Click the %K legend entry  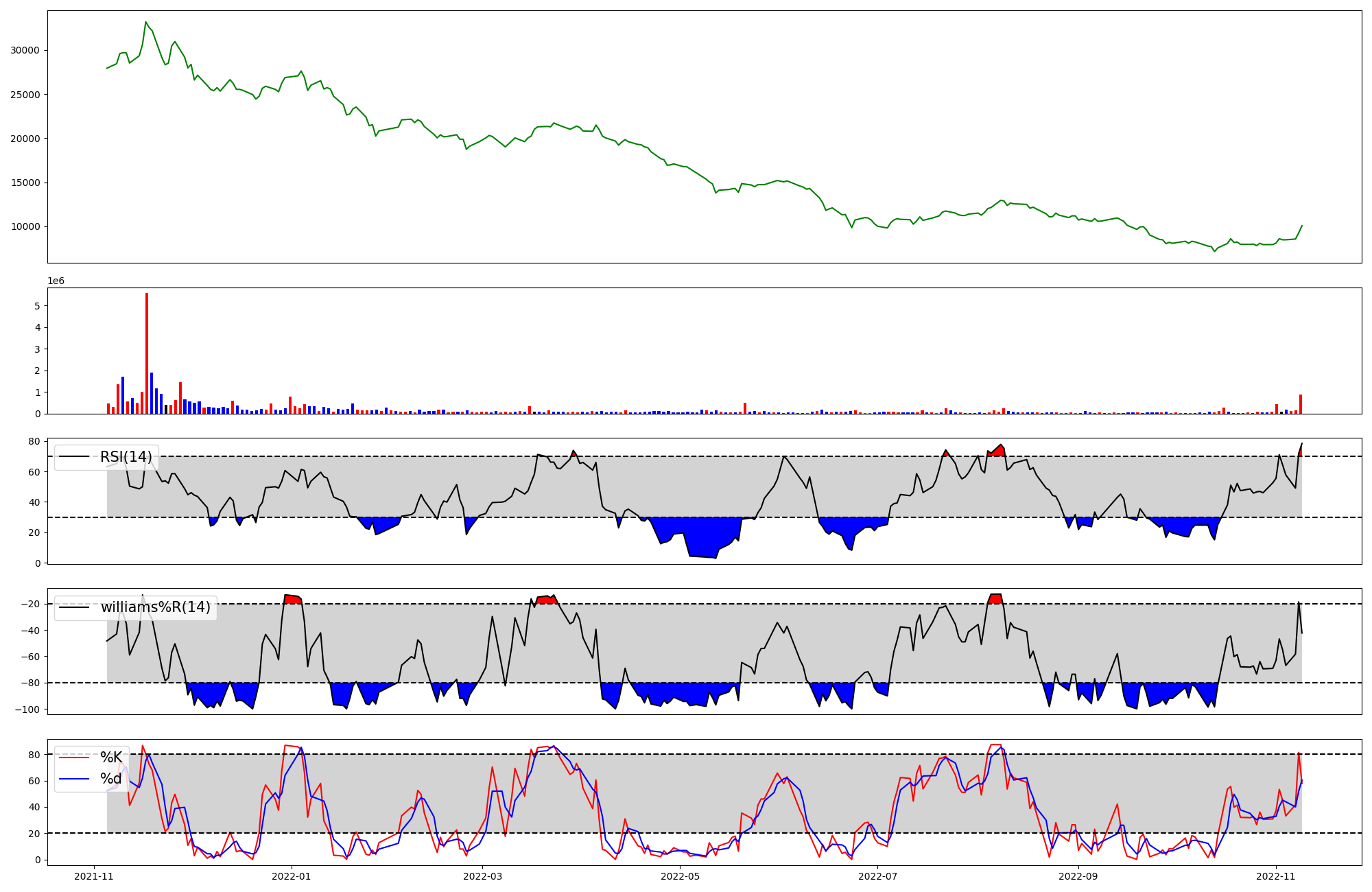[111, 758]
